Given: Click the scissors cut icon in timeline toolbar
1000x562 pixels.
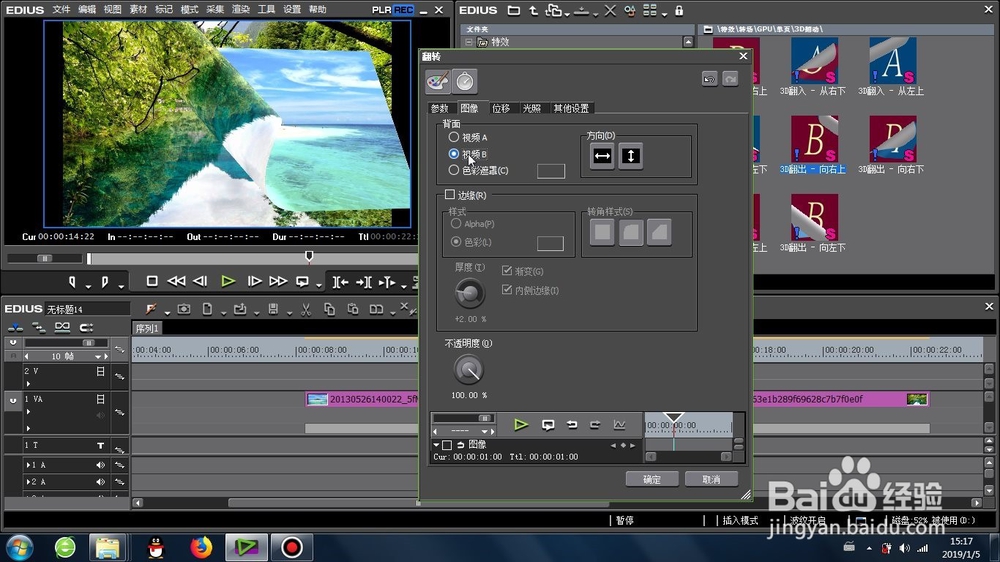Looking at the screenshot, I should (x=306, y=309).
